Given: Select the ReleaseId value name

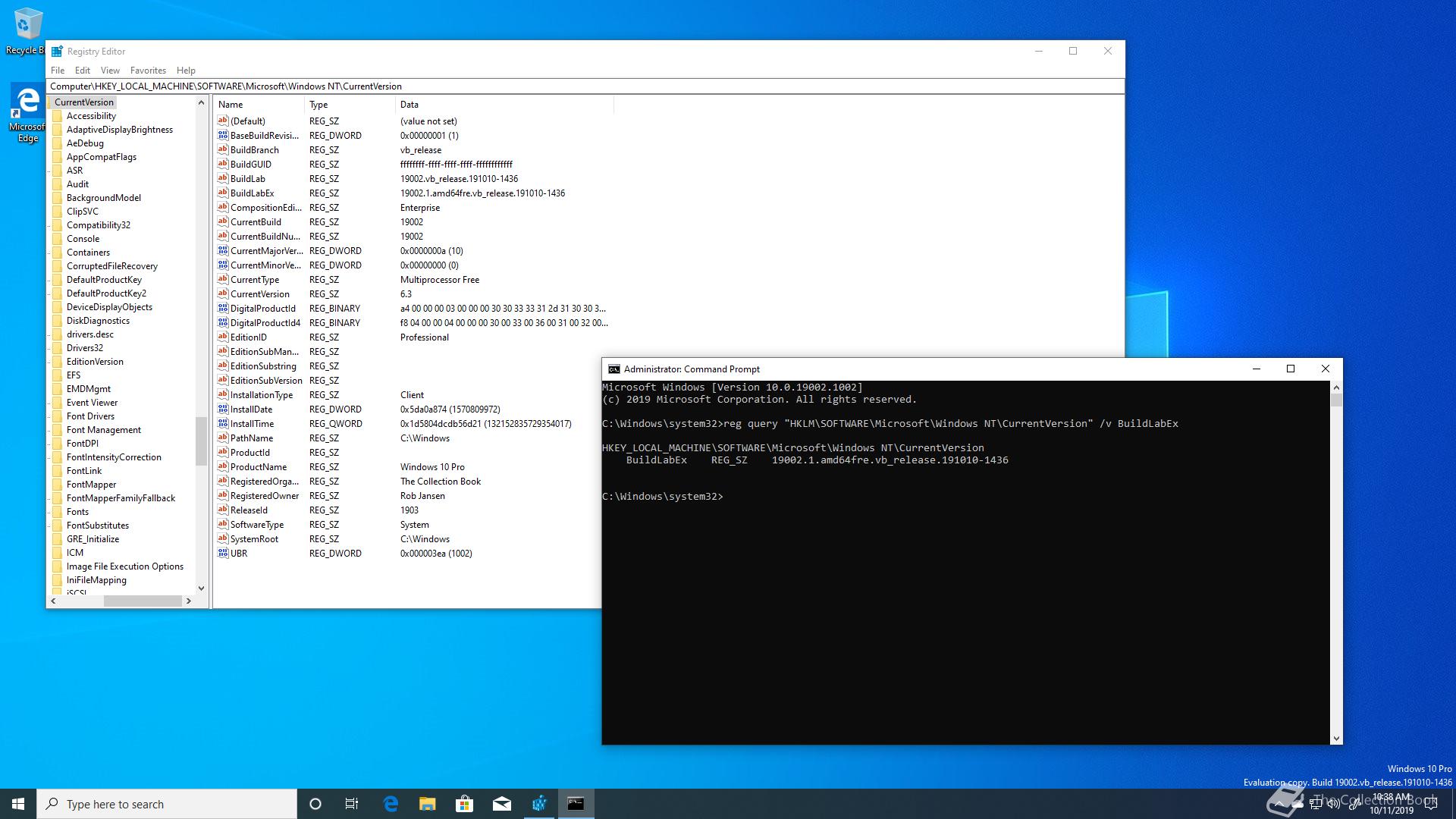Looking at the screenshot, I should tap(249, 510).
